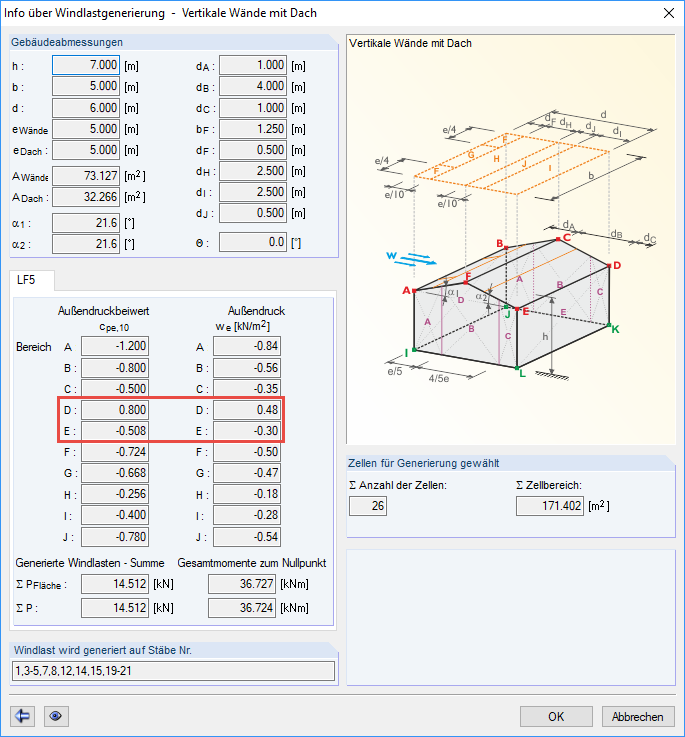Image resolution: width=685 pixels, height=737 pixels.
Task: Click the A Wände area field 73.127
Action: coord(86,176)
